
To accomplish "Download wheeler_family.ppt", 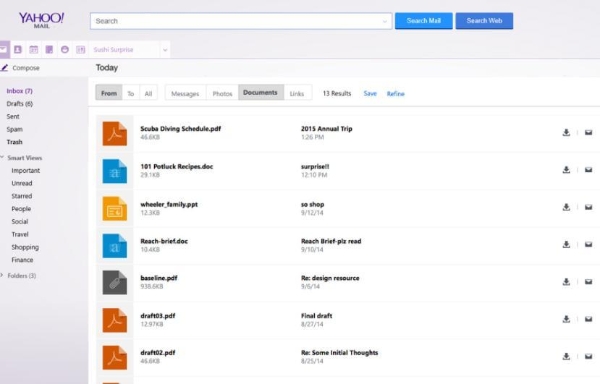I will pyautogui.click(x=566, y=207).
